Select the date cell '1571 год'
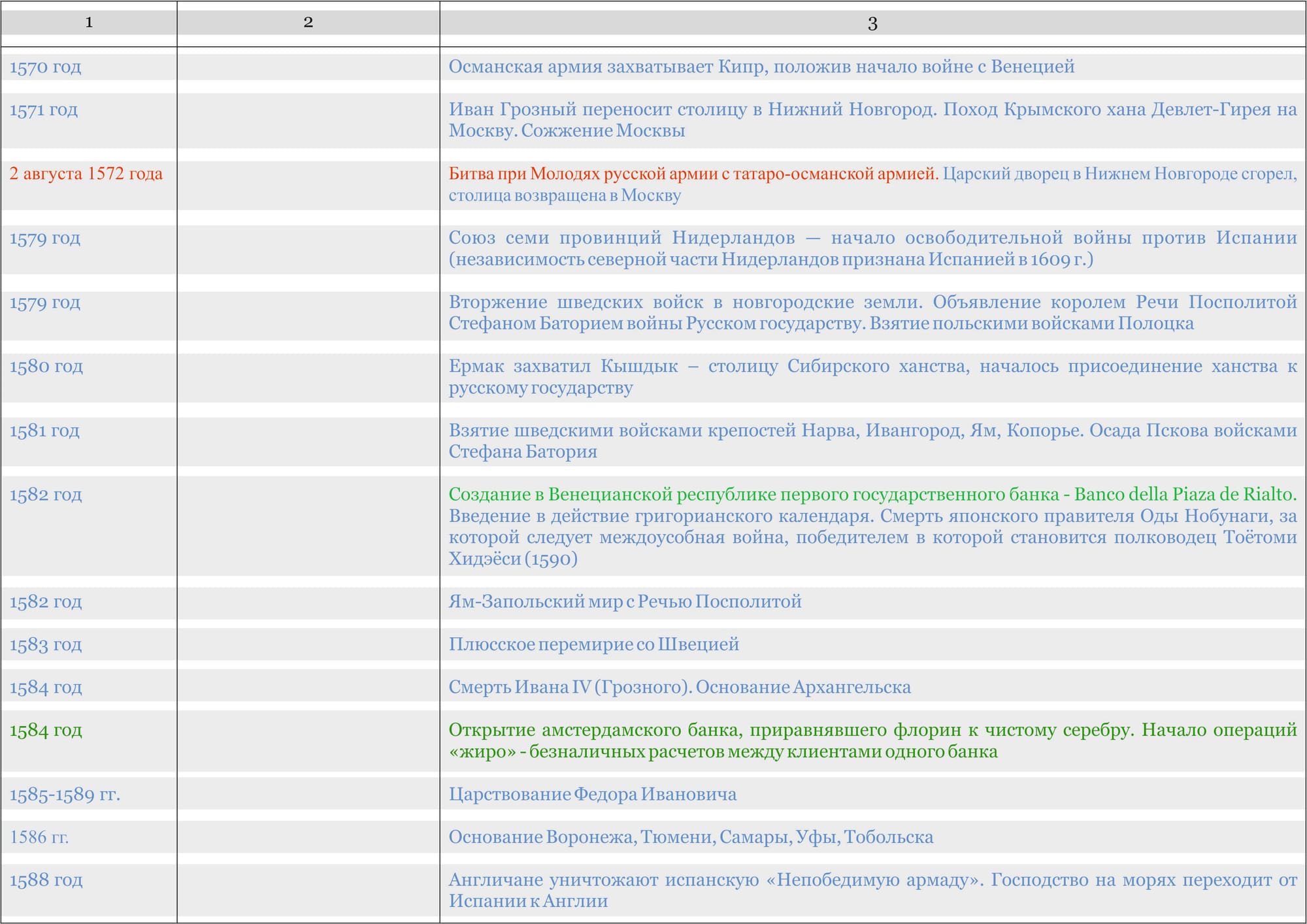1307x924 pixels. tap(44, 110)
